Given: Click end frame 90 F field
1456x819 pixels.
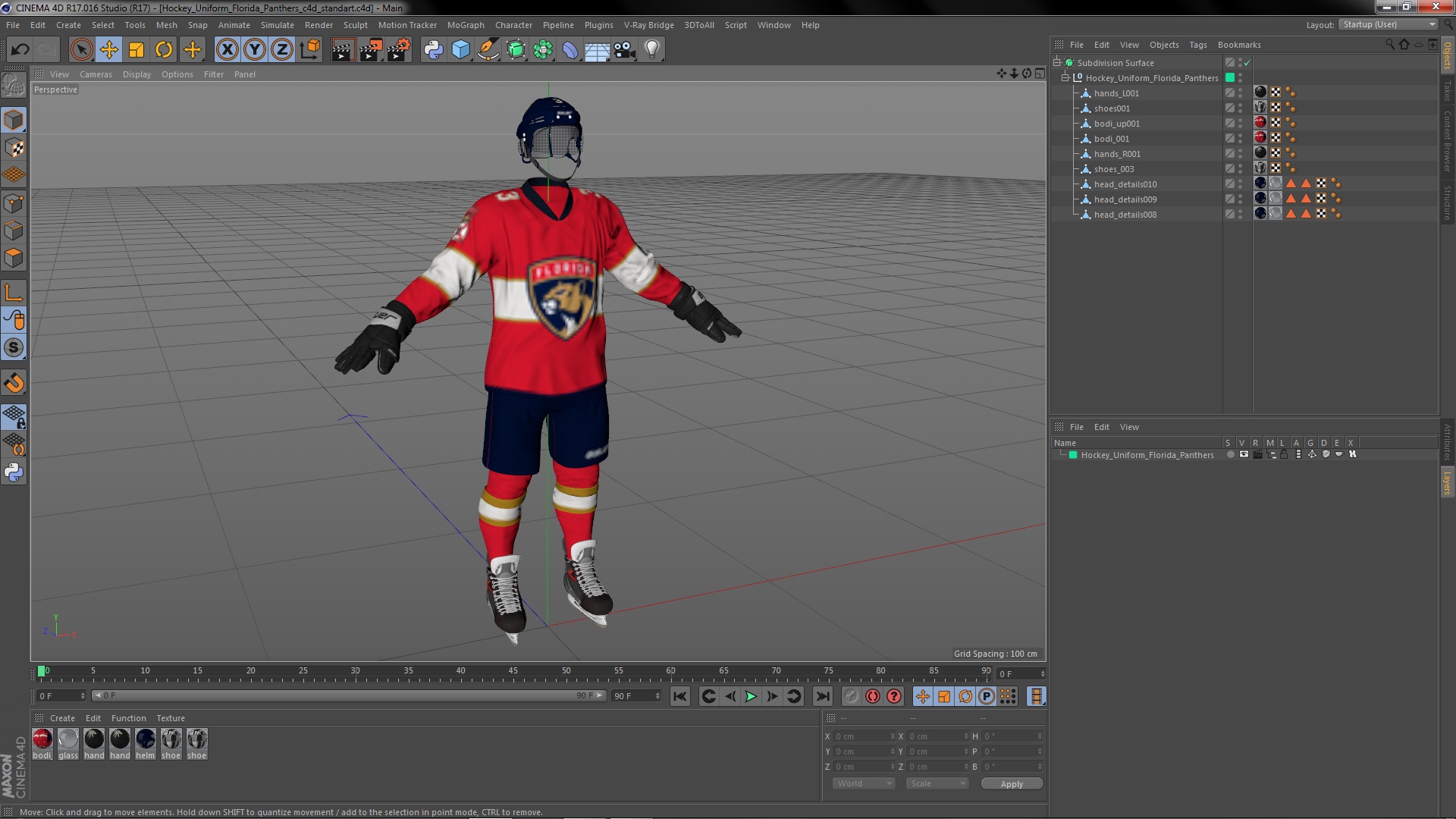Looking at the screenshot, I should (636, 695).
